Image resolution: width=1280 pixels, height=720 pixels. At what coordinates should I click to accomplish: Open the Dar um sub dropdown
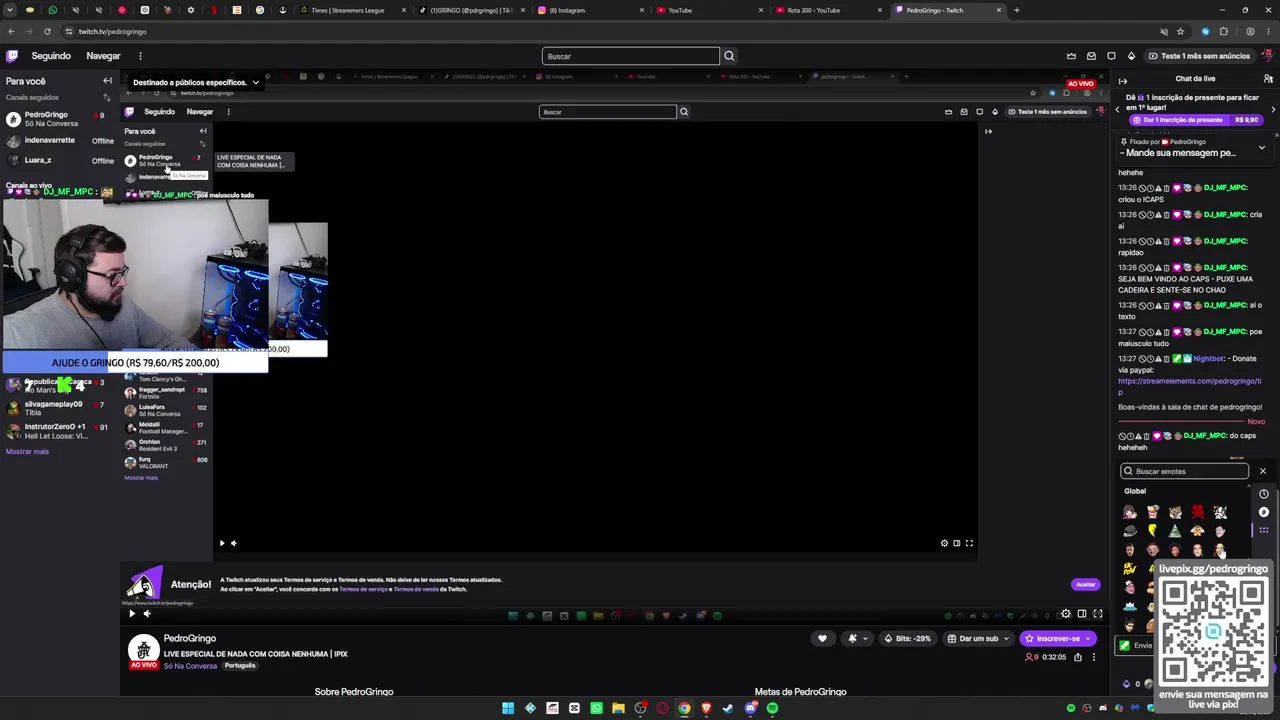pos(978,638)
